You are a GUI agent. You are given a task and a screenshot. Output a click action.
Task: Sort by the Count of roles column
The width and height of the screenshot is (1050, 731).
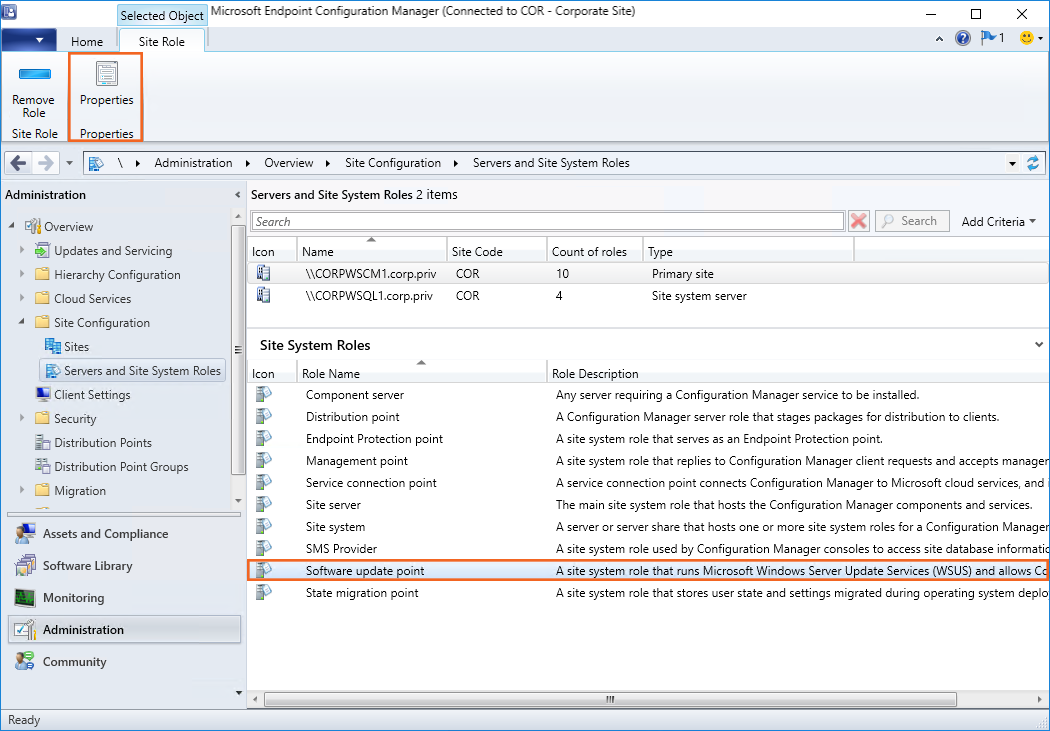[590, 252]
